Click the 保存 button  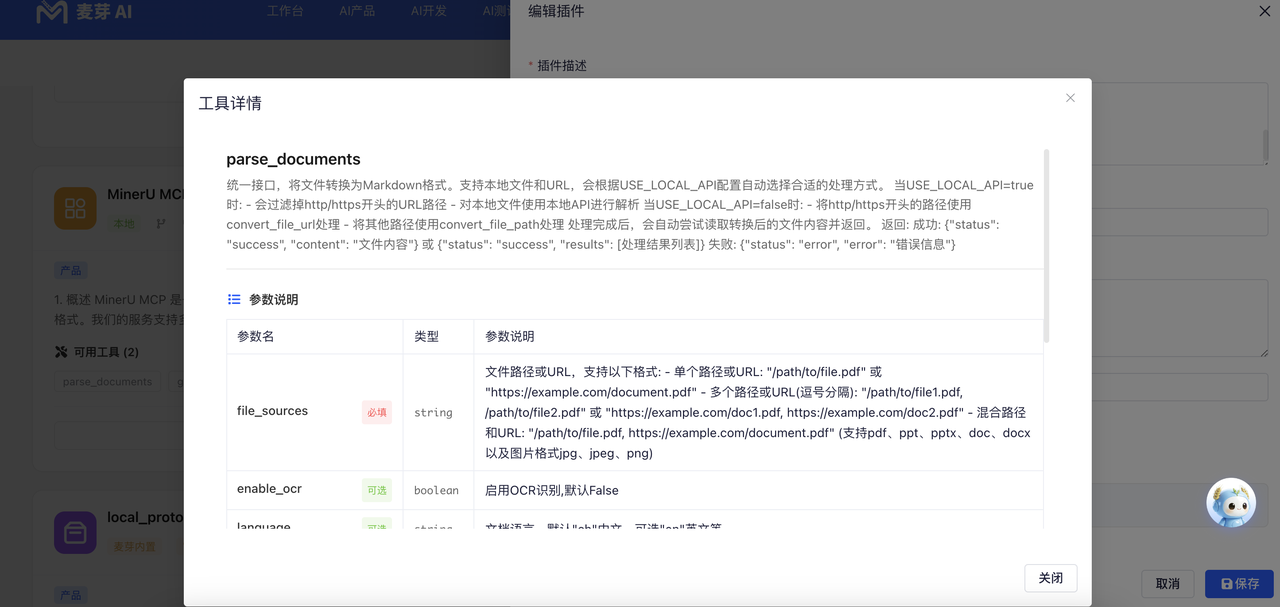click(x=1239, y=583)
